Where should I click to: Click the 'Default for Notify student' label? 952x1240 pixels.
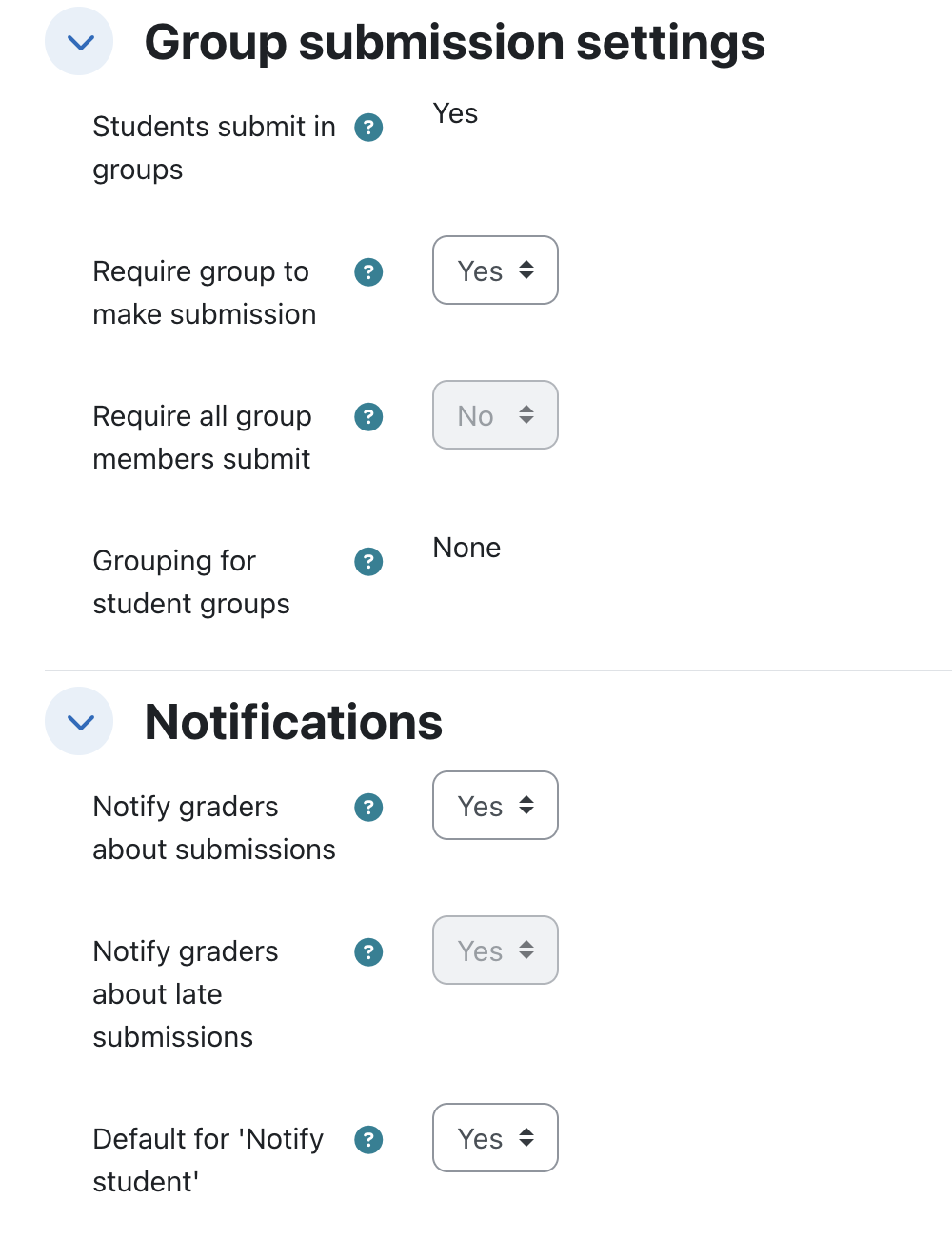point(208,1160)
